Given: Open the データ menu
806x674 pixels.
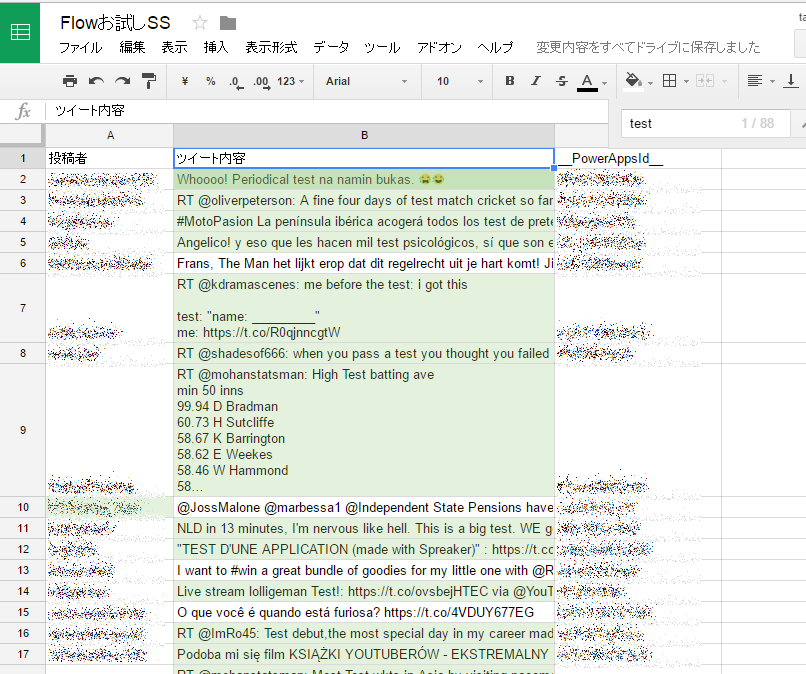Looking at the screenshot, I should pyautogui.click(x=331, y=47).
